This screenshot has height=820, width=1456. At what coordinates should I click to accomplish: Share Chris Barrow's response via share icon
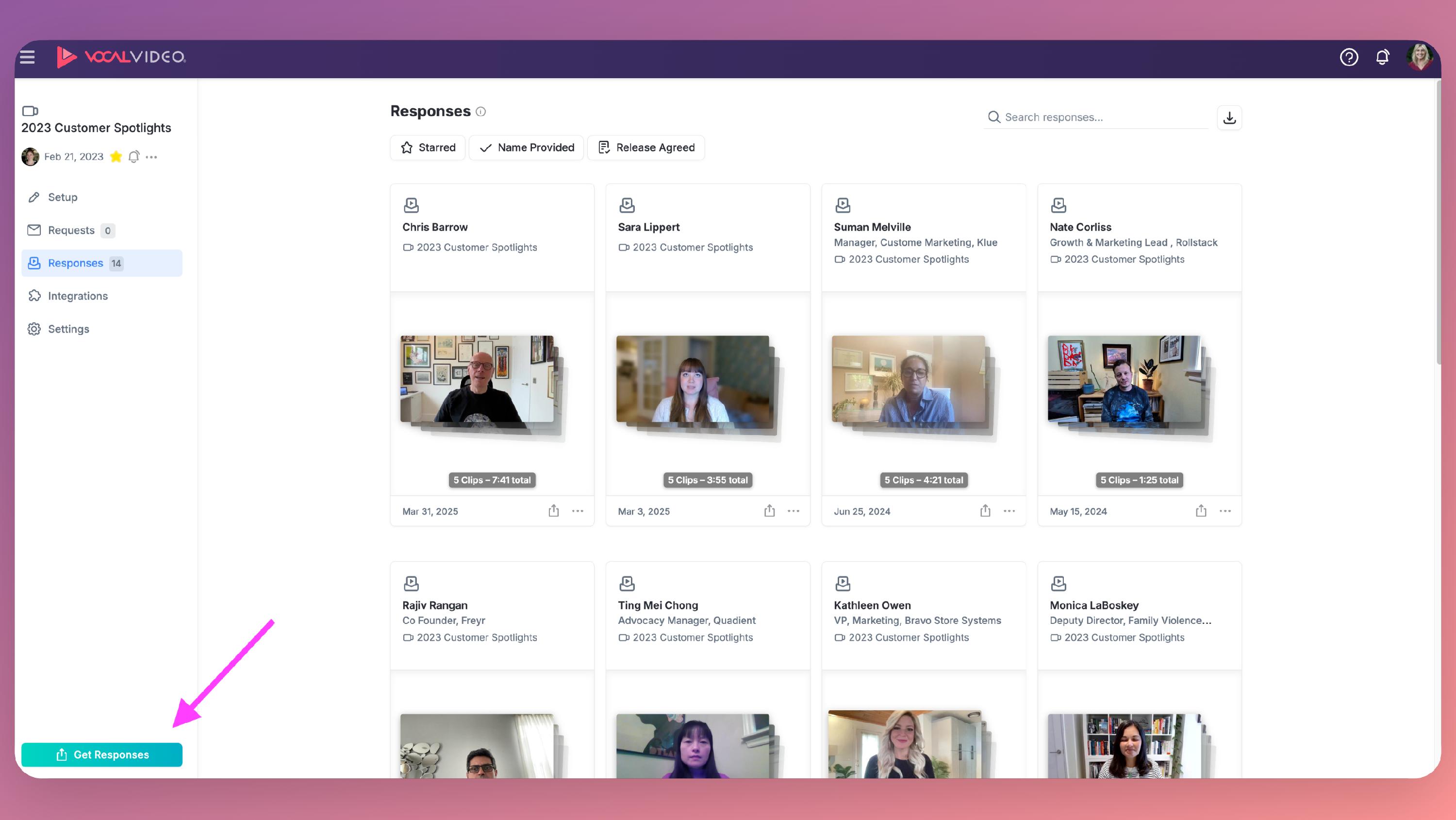click(x=553, y=511)
